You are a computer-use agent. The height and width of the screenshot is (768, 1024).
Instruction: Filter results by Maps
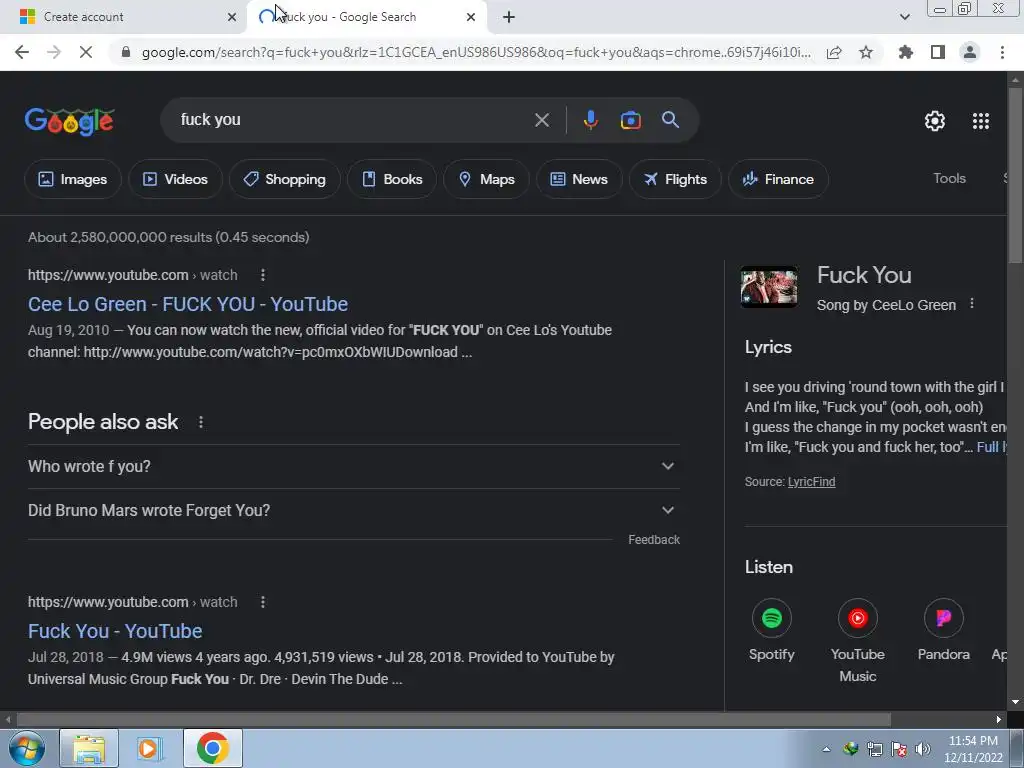(x=486, y=179)
